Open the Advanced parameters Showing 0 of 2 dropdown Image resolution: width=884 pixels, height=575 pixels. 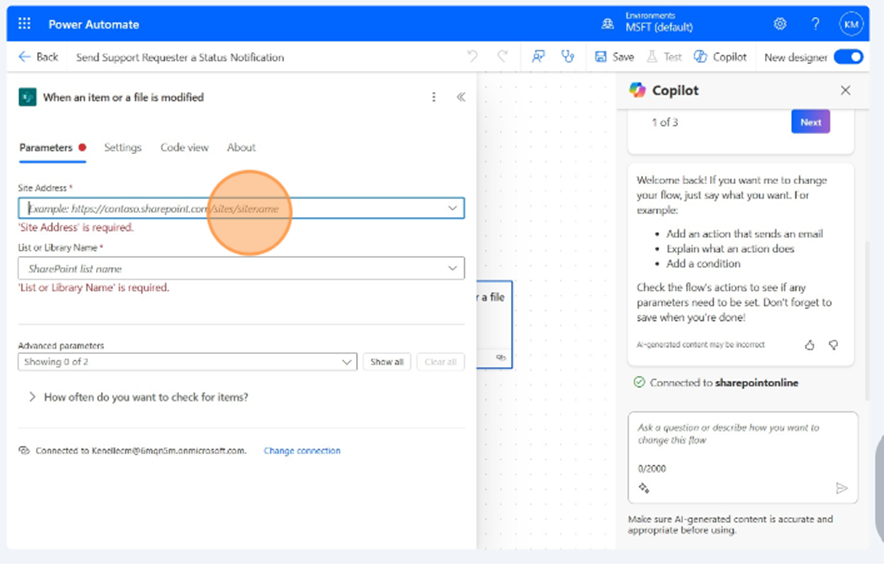pyautogui.click(x=187, y=362)
